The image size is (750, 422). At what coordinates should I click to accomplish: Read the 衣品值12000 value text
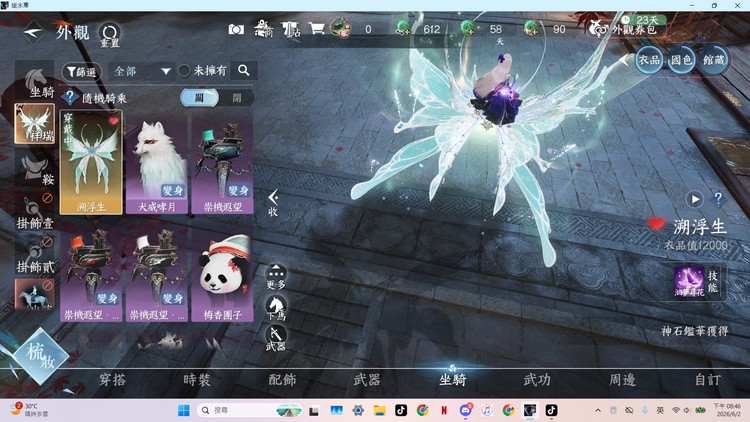tap(695, 246)
